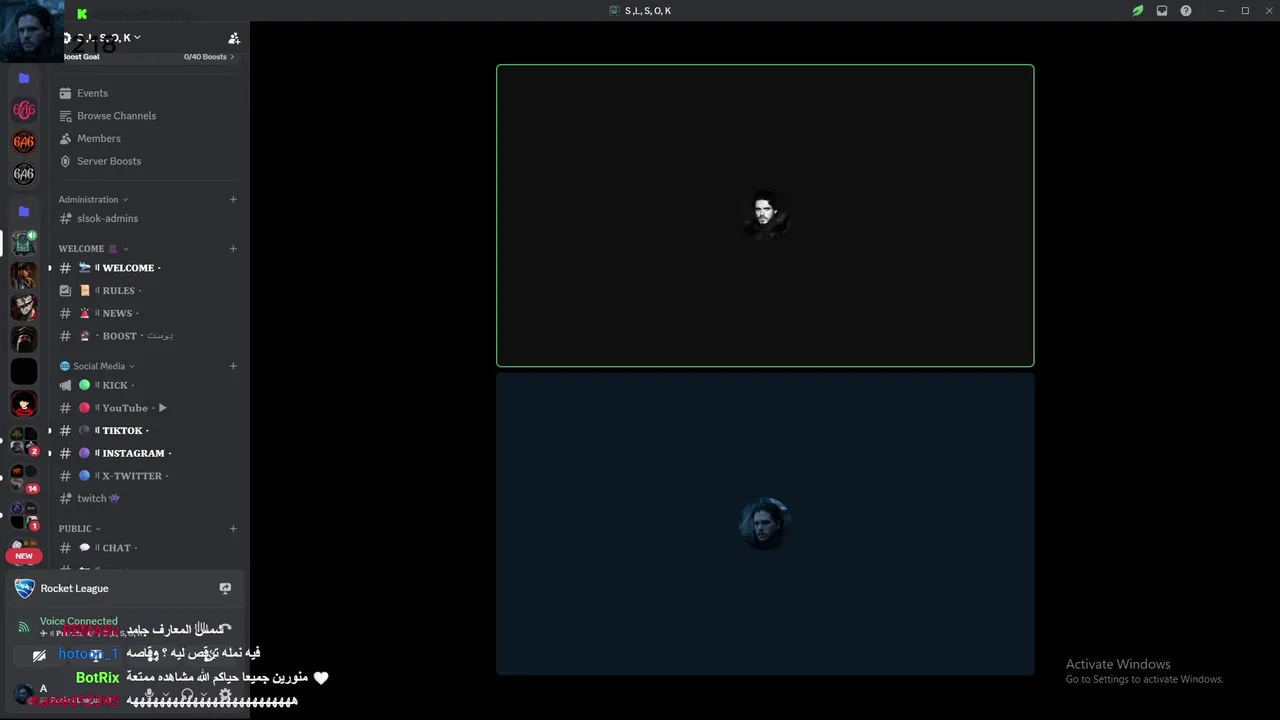
Task: Click the Rocket League game icon
Action: (x=24, y=588)
